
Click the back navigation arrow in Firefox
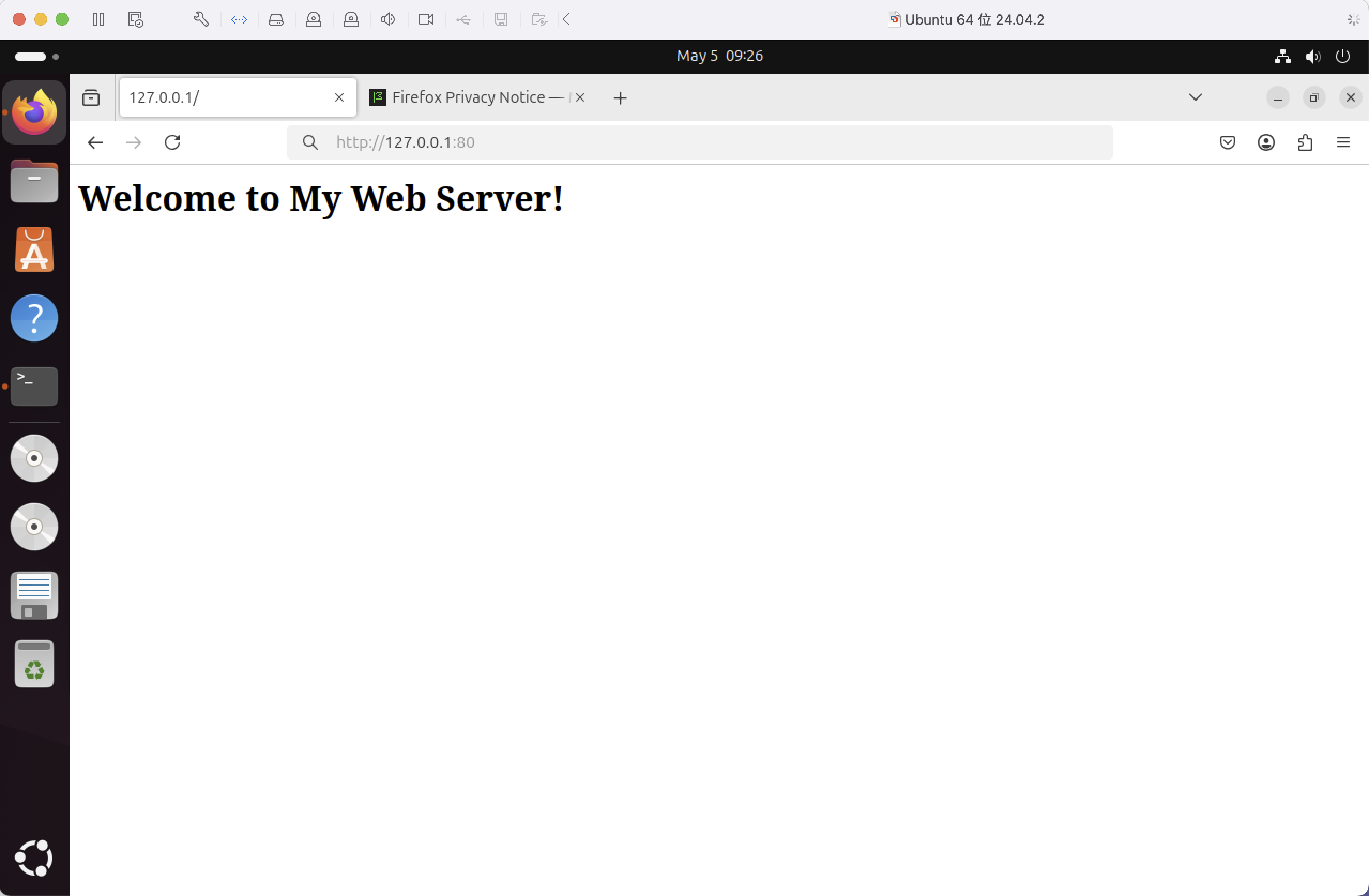(95, 142)
